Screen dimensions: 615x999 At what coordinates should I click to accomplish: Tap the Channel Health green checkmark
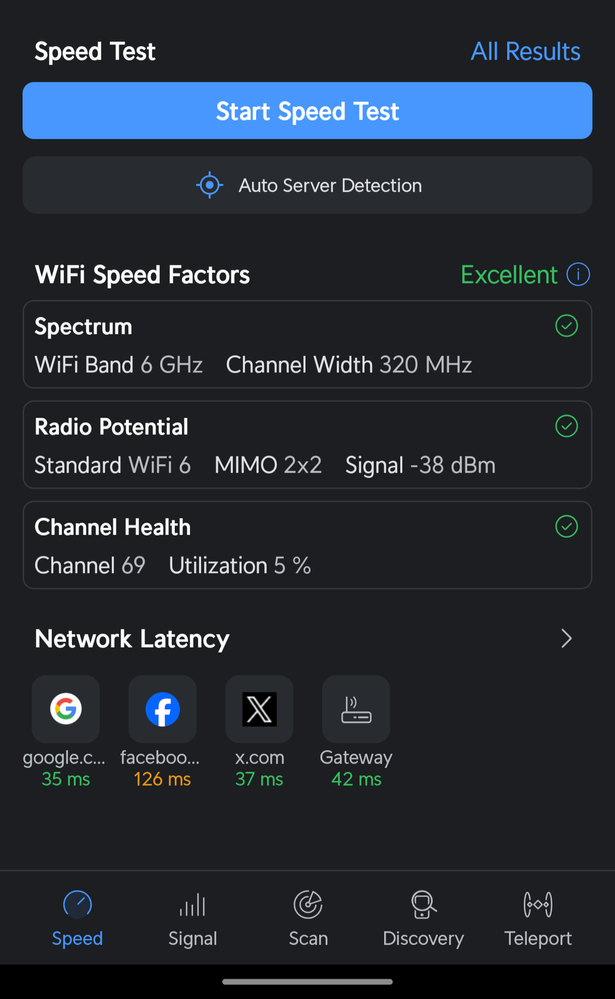click(x=566, y=527)
